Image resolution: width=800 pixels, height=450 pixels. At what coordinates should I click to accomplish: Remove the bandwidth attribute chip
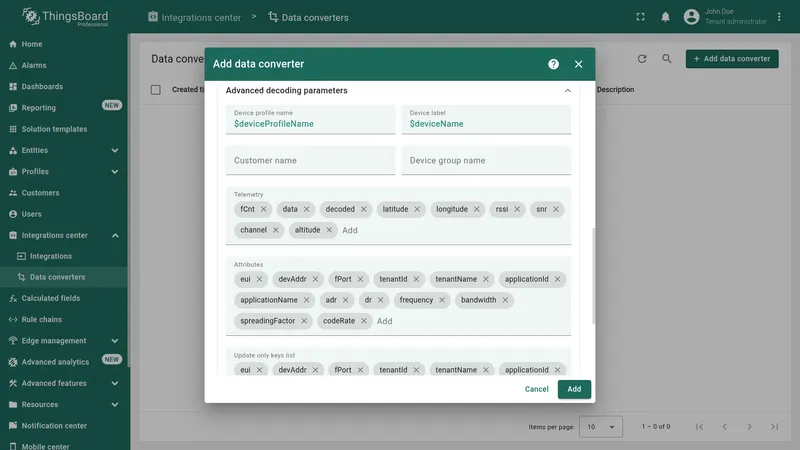click(505, 300)
